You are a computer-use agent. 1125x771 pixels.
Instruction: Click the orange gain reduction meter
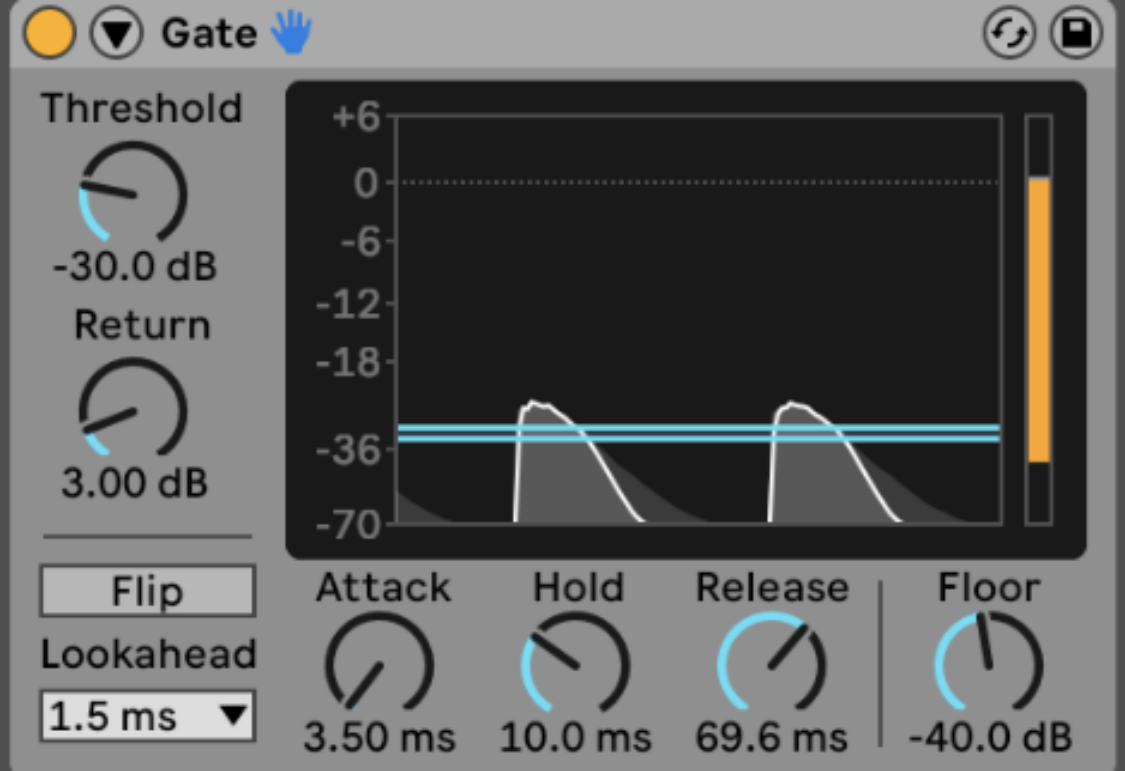1039,320
